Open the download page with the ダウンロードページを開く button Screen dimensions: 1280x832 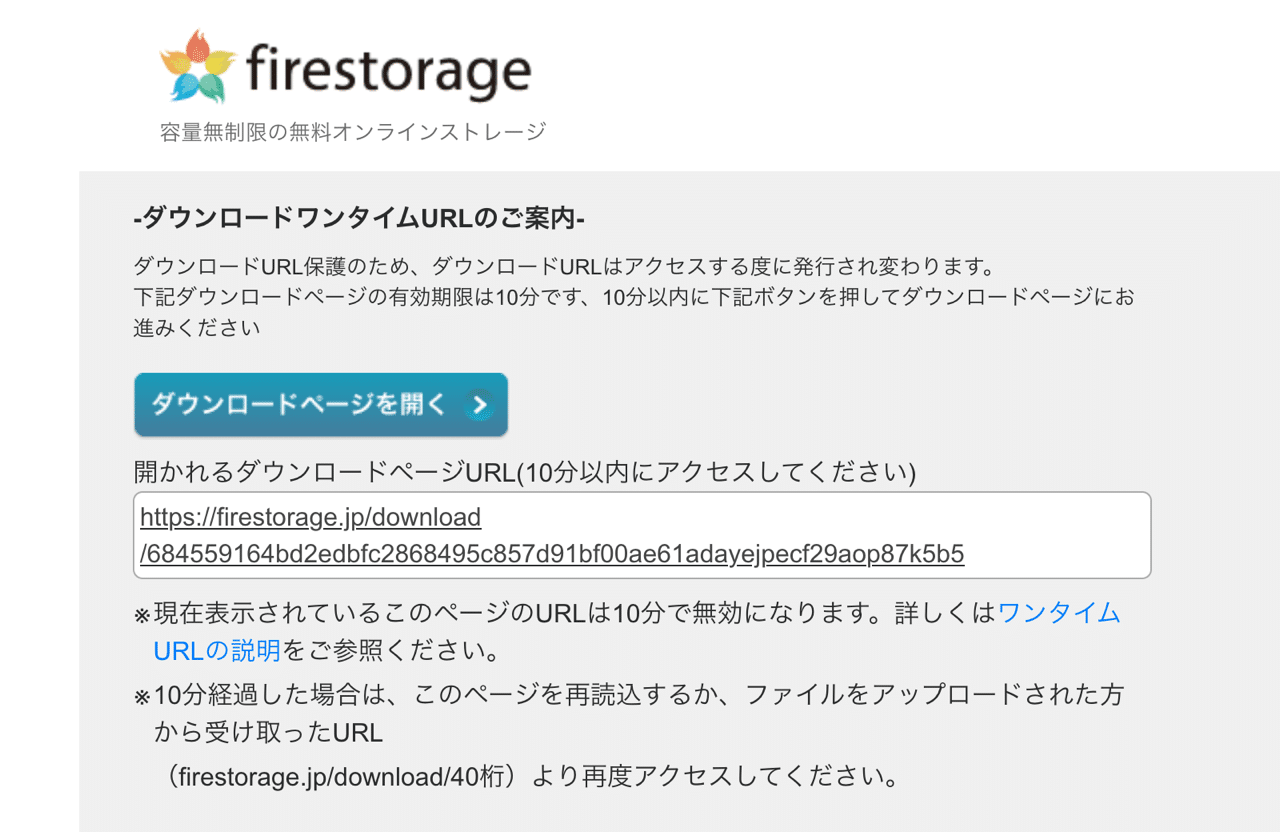pyautogui.click(x=300, y=404)
